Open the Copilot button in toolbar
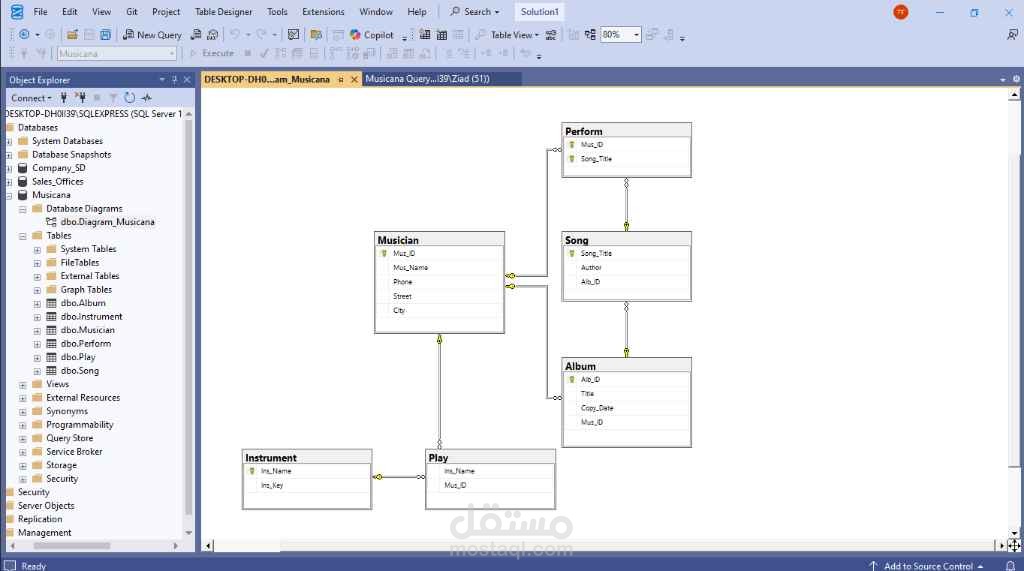Image resolution: width=1024 pixels, height=571 pixels. [x=372, y=35]
